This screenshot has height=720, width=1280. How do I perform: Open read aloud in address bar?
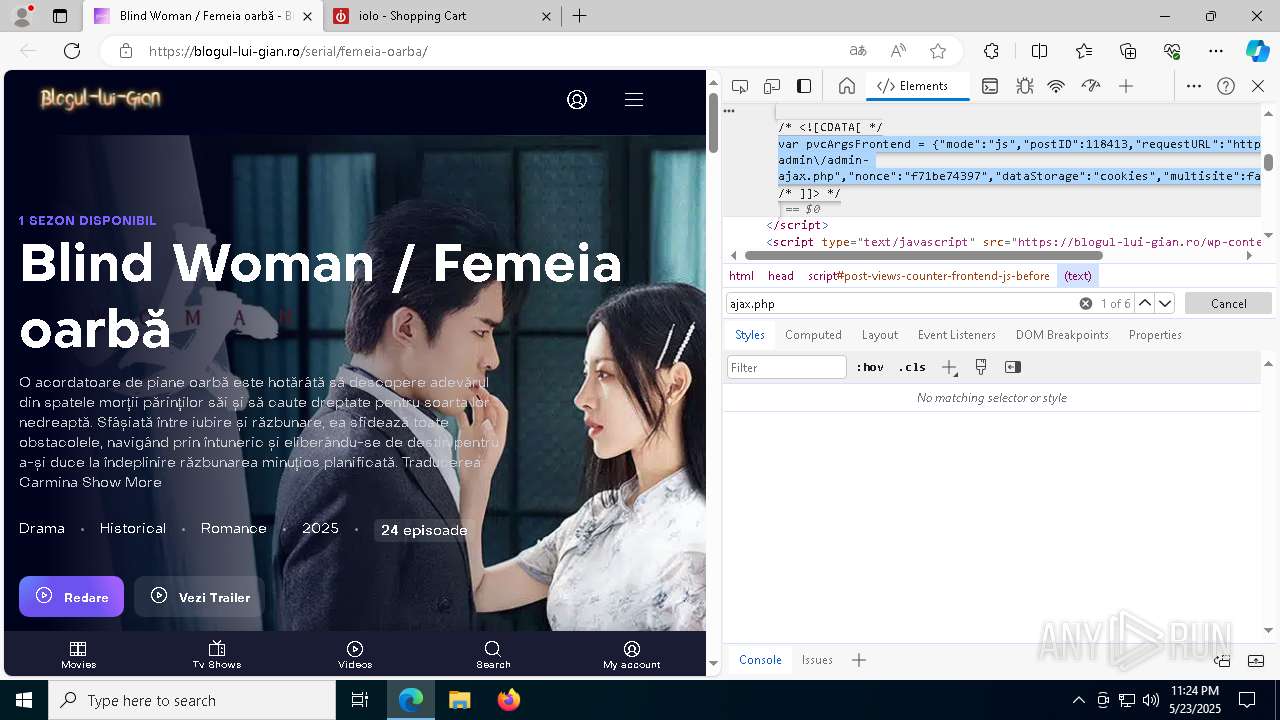[898, 51]
